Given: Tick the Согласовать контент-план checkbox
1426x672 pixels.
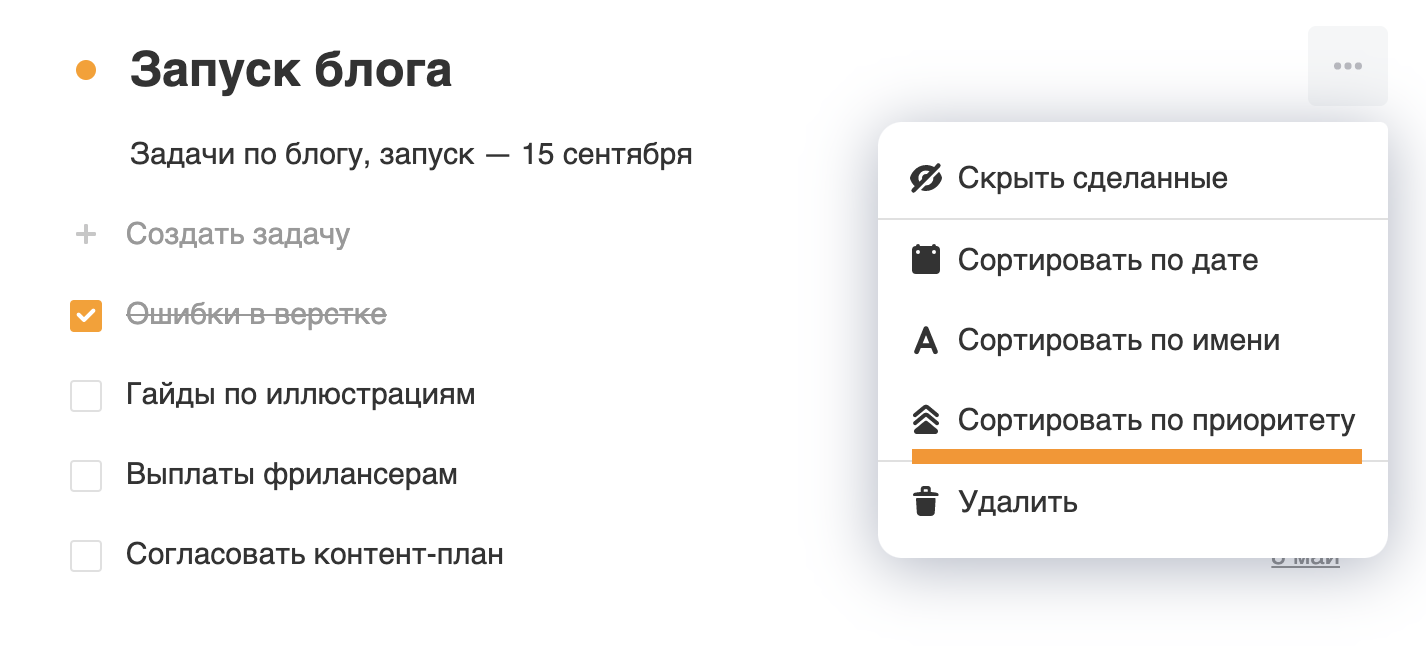Looking at the screenshot, I should click(86, 555).
